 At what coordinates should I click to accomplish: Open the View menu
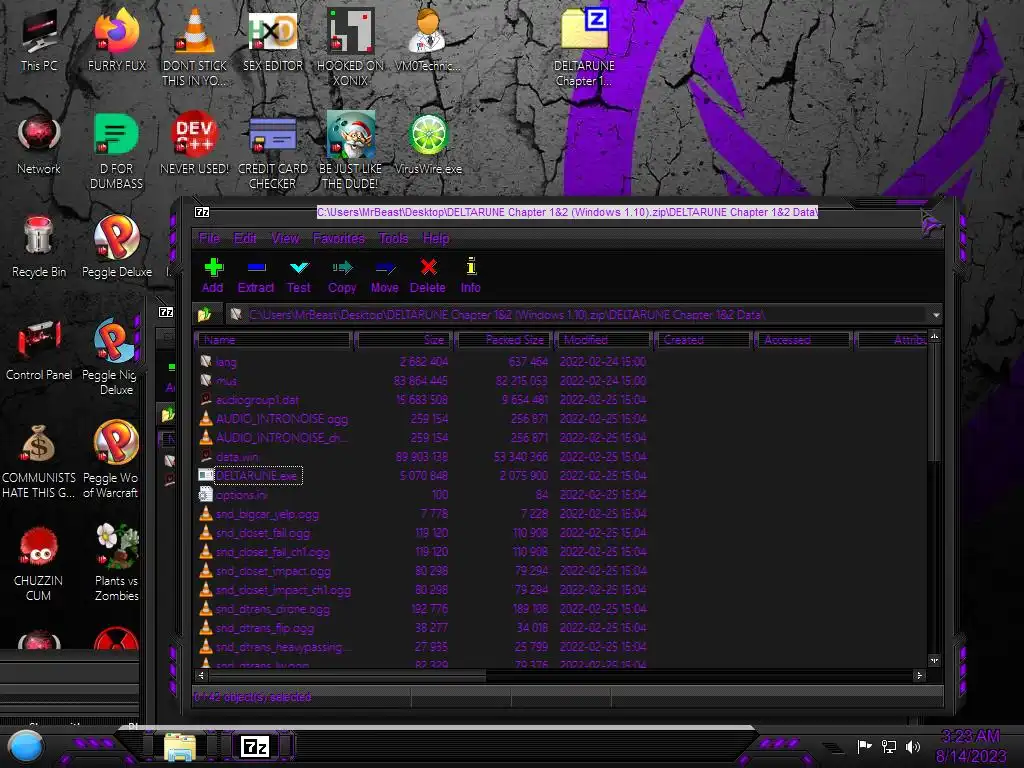285,238
